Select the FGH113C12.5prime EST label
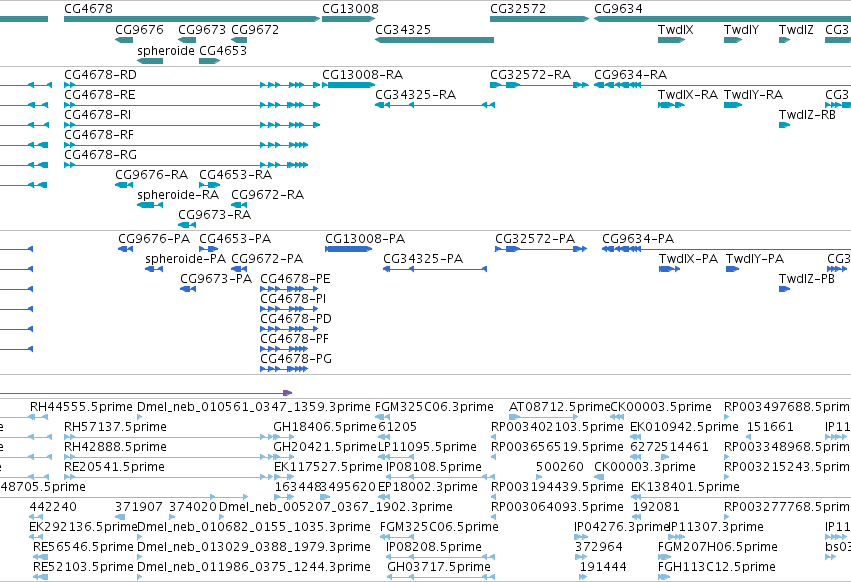 (717, 567)
